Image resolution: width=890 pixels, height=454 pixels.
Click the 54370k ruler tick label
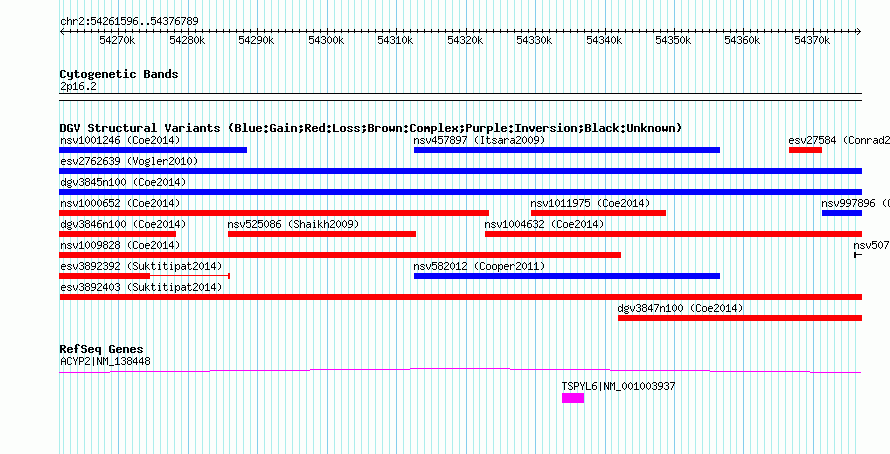(812, 40)
